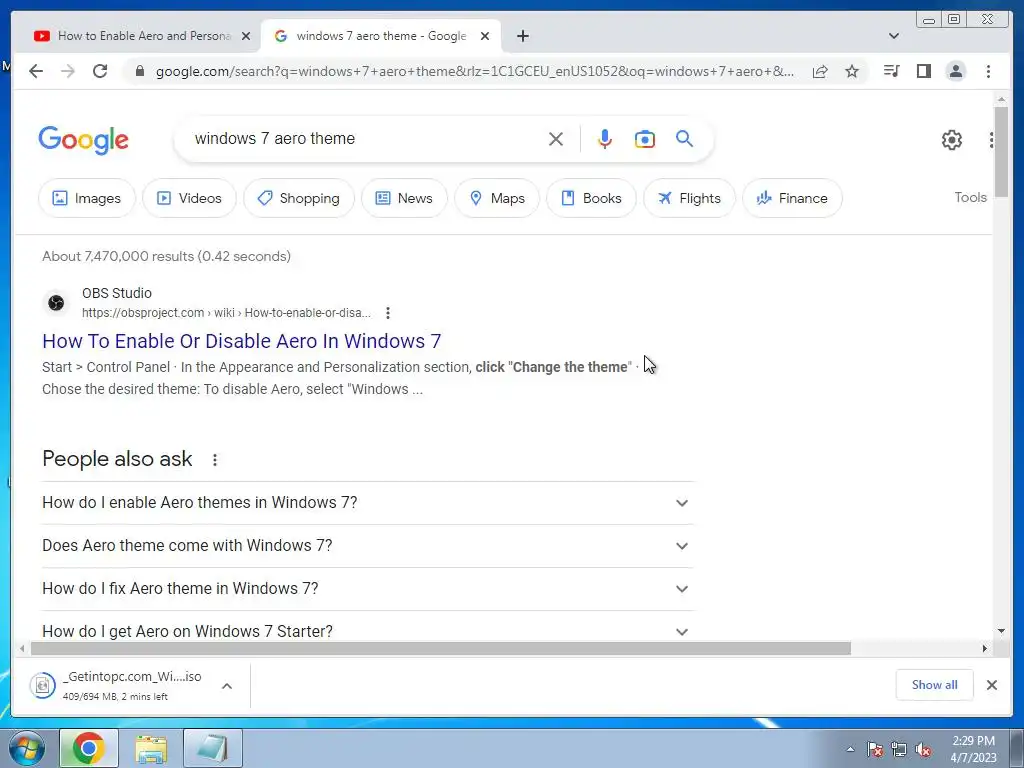Show hidden tray icons arrow
The image size is (1024, 768).
point(850,749)
